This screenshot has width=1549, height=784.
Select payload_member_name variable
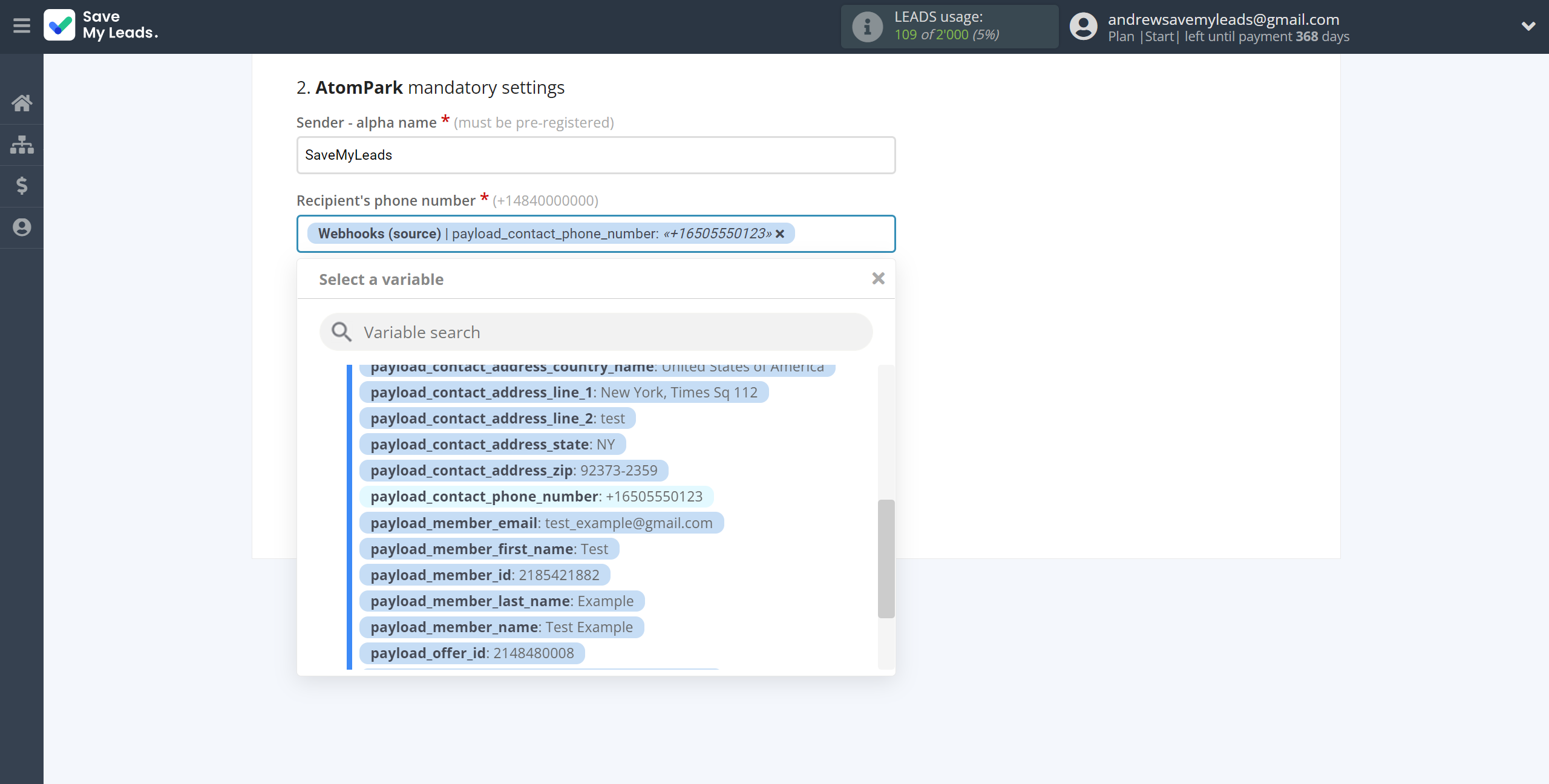point(502,627)
